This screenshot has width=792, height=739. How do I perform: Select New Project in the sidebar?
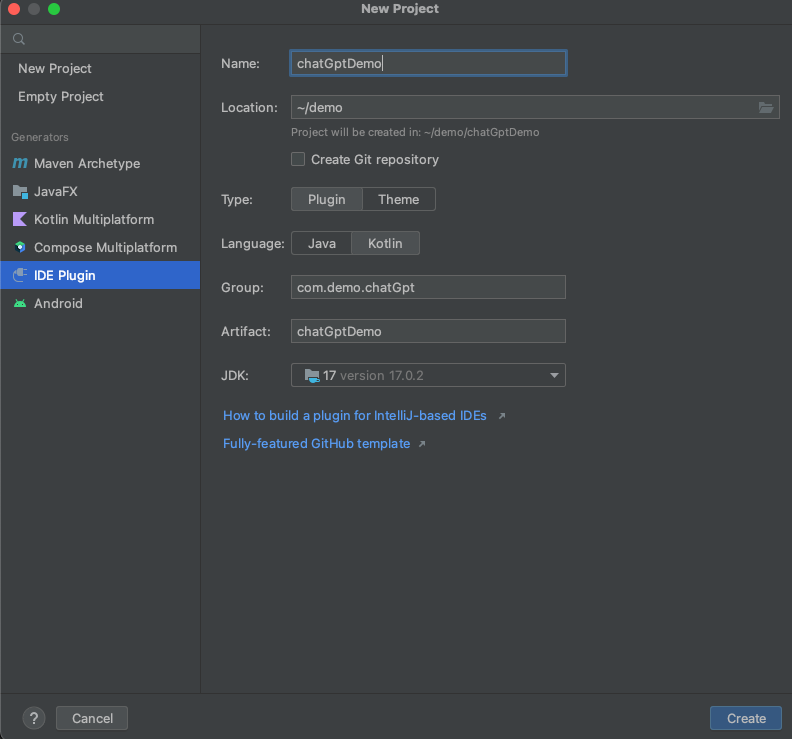[55, 68]
